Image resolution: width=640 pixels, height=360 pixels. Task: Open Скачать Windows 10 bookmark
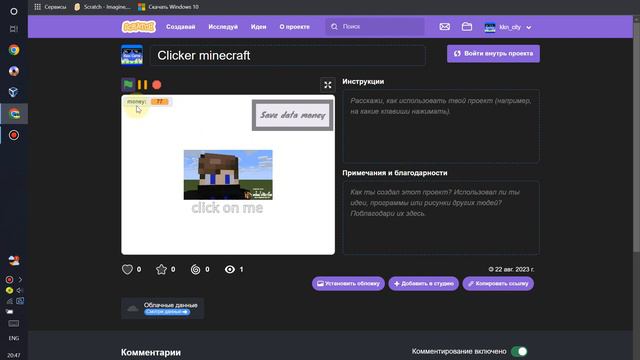pos(169,7)
